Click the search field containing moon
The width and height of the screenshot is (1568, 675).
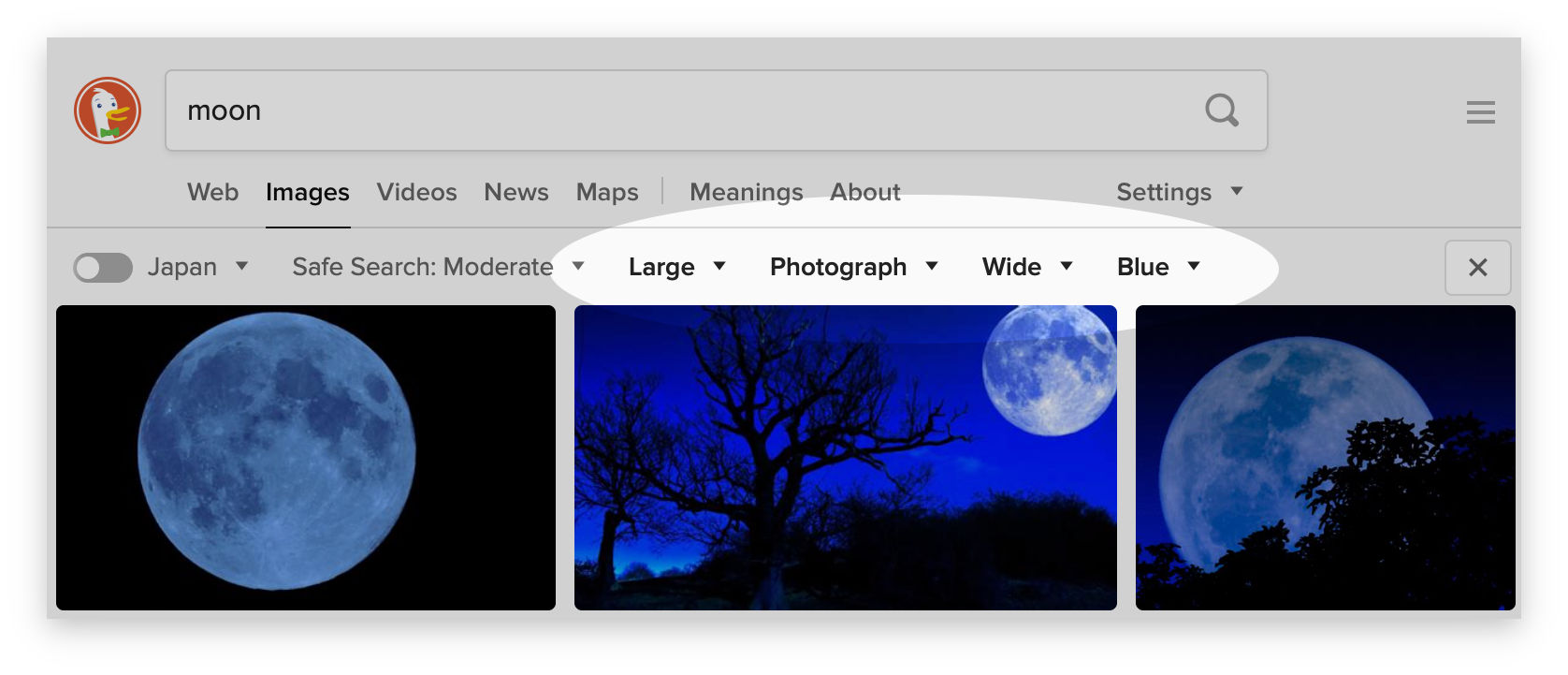pyautogui.click(x=717, y=110)
